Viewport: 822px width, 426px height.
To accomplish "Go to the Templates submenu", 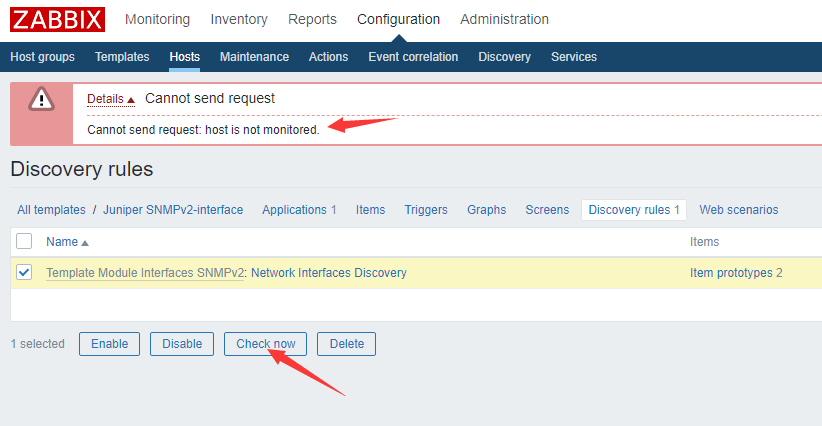I will (x=122, y=57).
